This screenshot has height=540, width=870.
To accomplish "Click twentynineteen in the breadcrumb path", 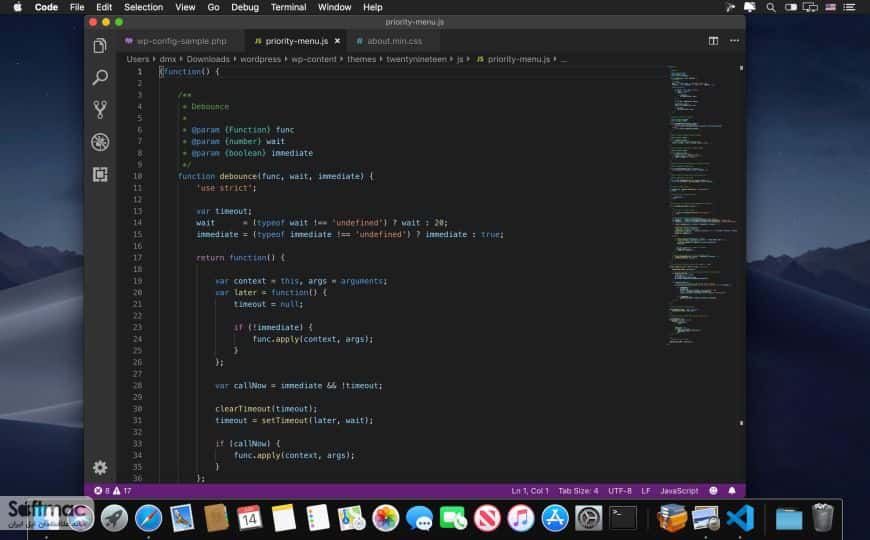I will (416, 59).
